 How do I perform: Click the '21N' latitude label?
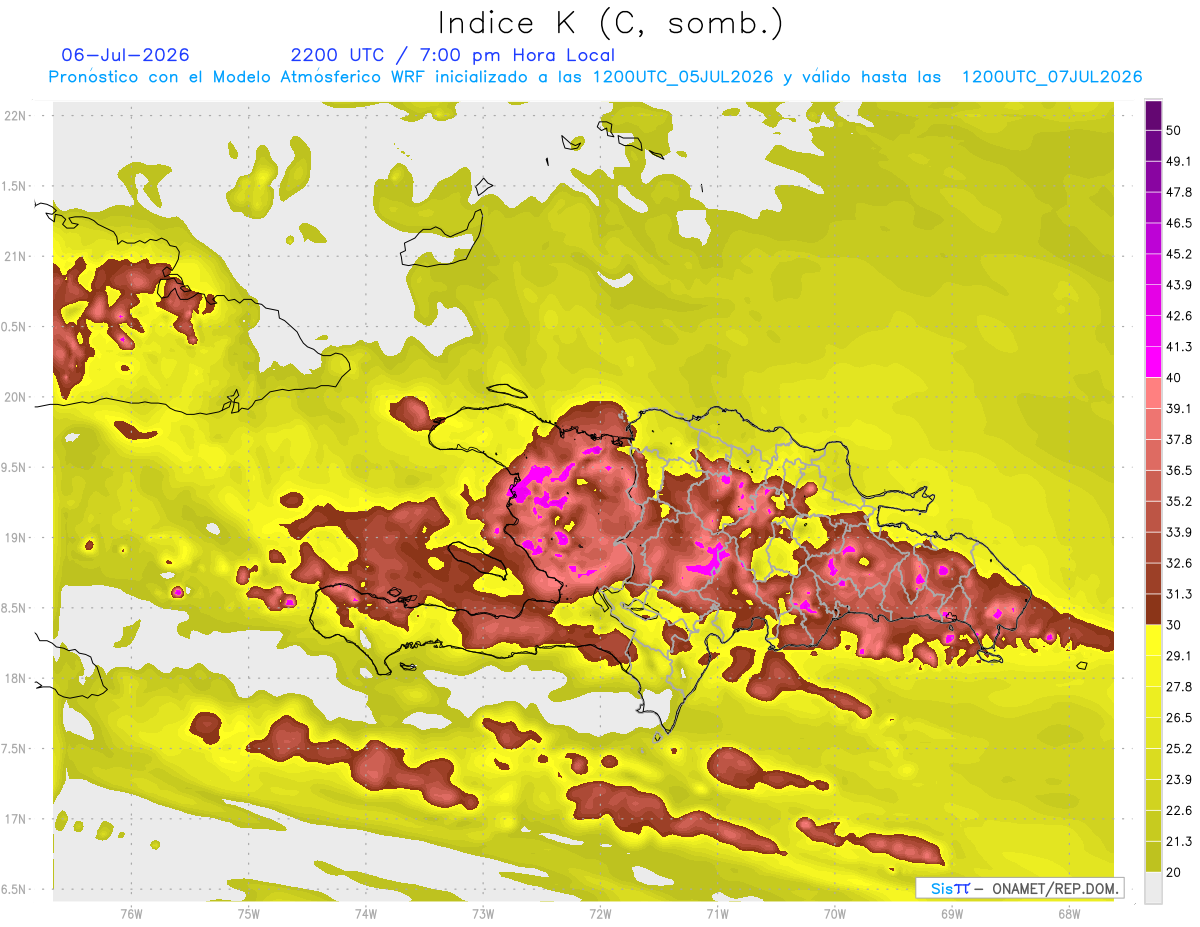point(17,256)
